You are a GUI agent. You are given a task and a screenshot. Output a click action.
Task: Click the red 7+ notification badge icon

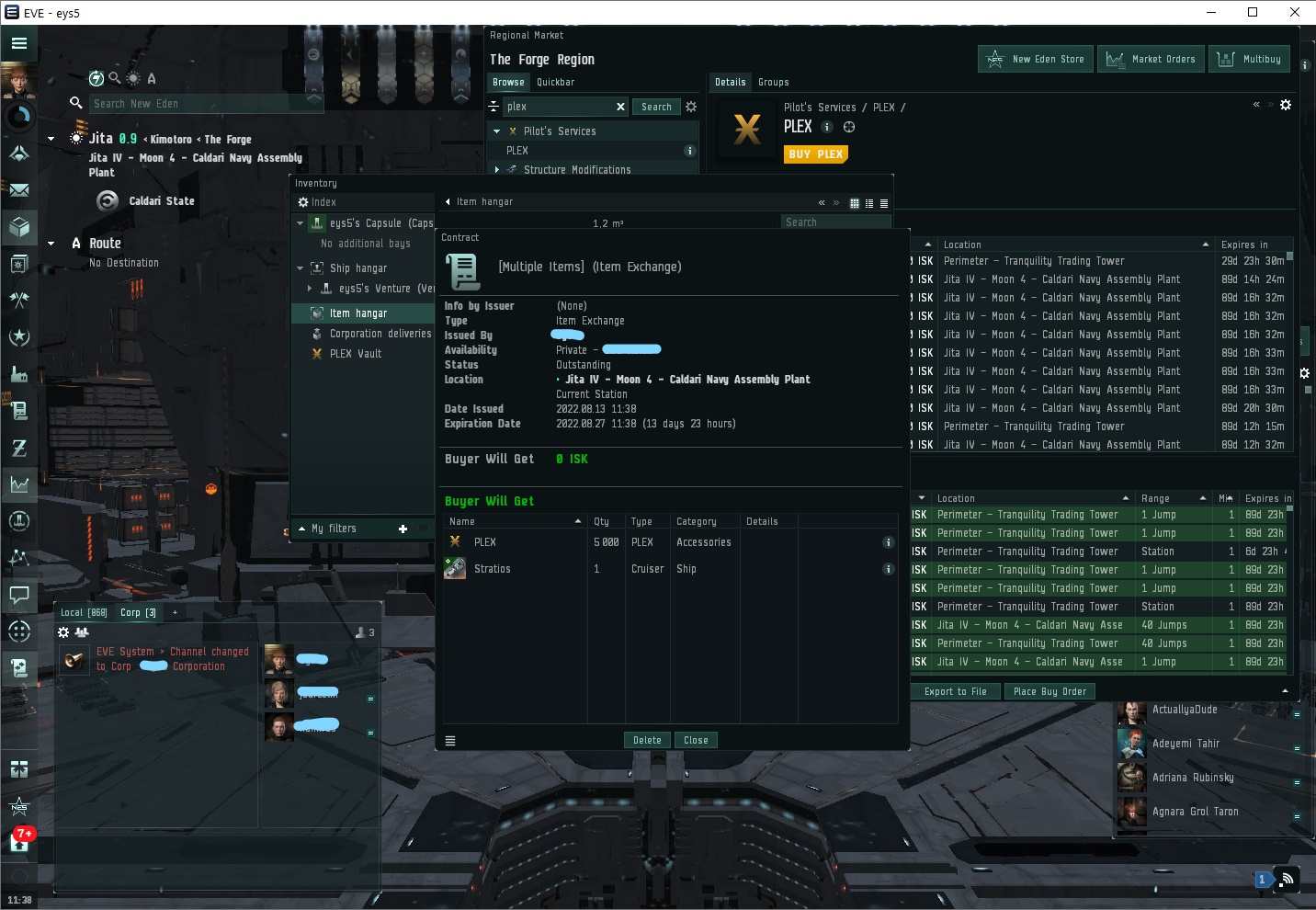[25, 834]
